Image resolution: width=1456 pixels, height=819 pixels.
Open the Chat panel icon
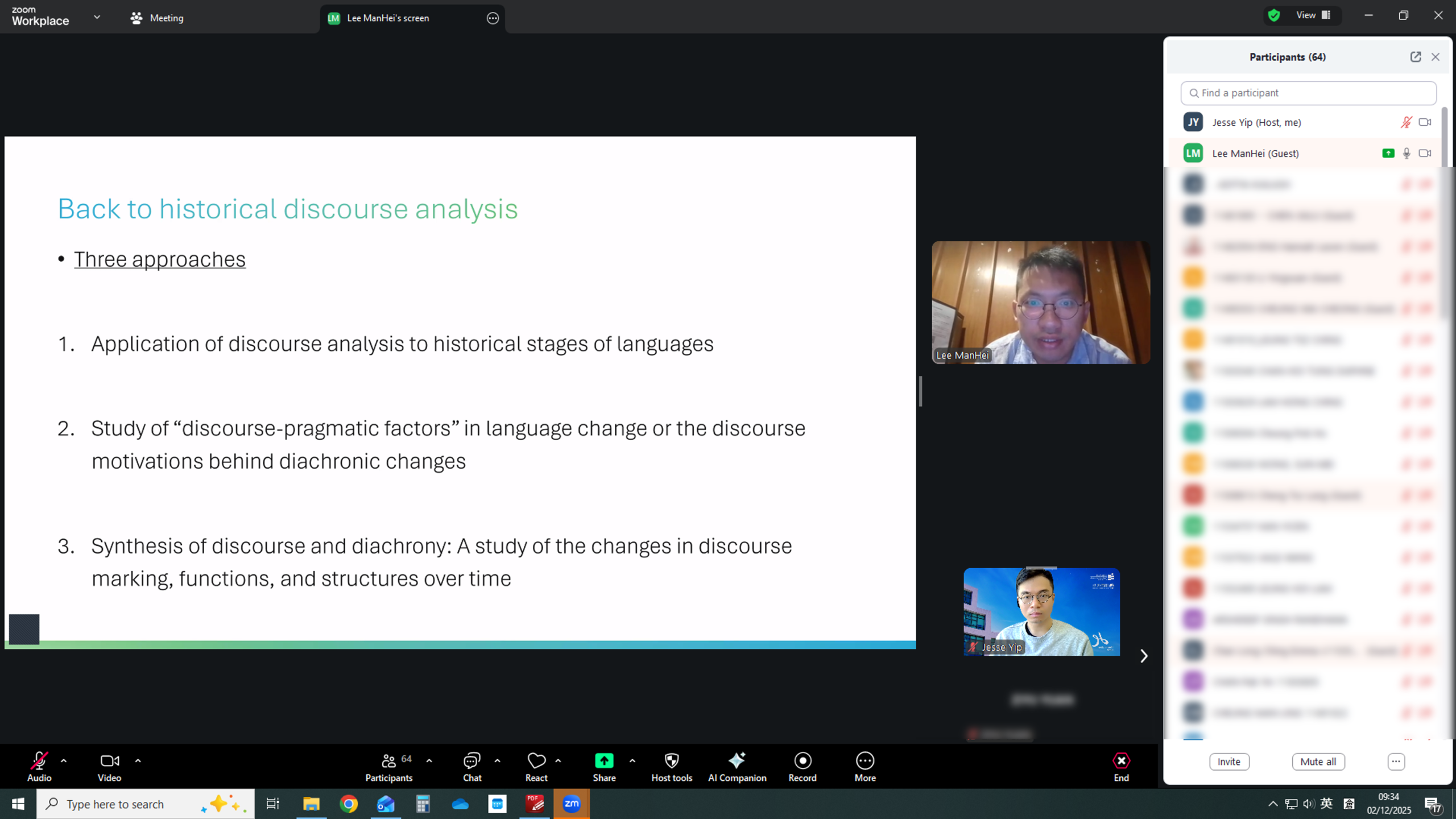tap(471, 761)
